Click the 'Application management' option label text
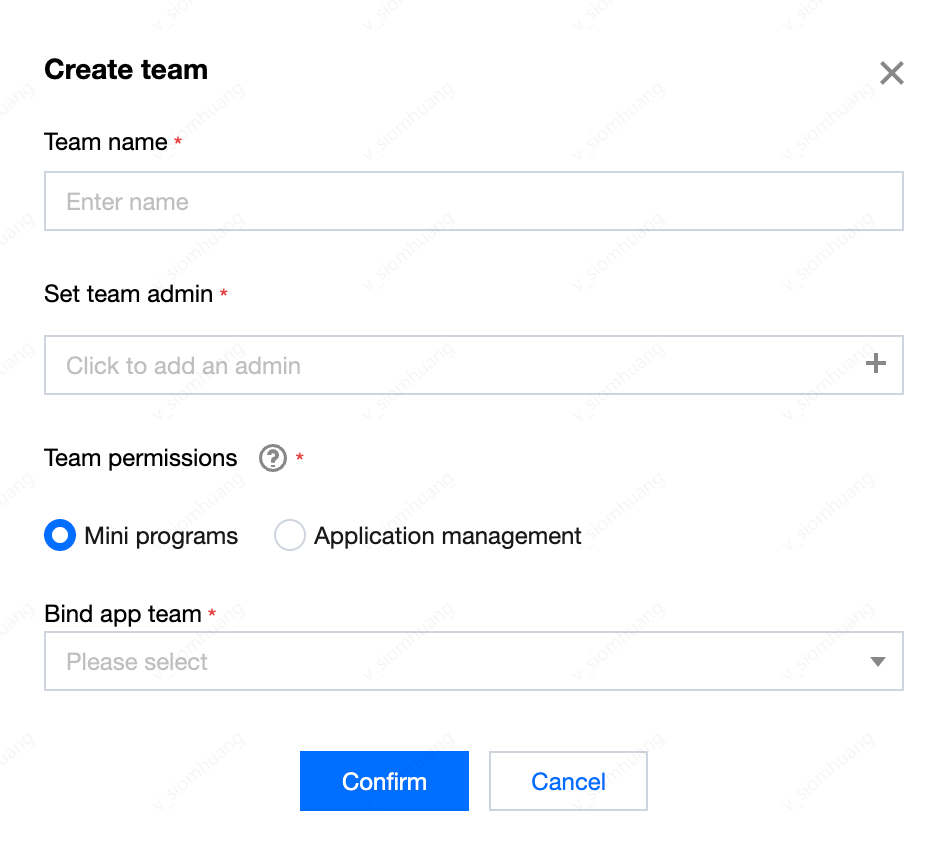 click(447, 536)
